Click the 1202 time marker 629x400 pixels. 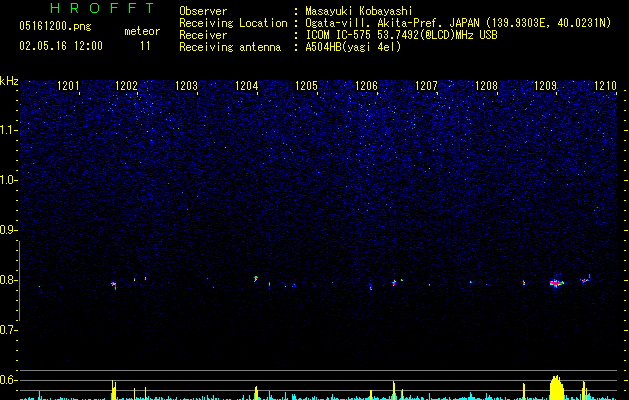pyautogui.click(x=126, y=86)
